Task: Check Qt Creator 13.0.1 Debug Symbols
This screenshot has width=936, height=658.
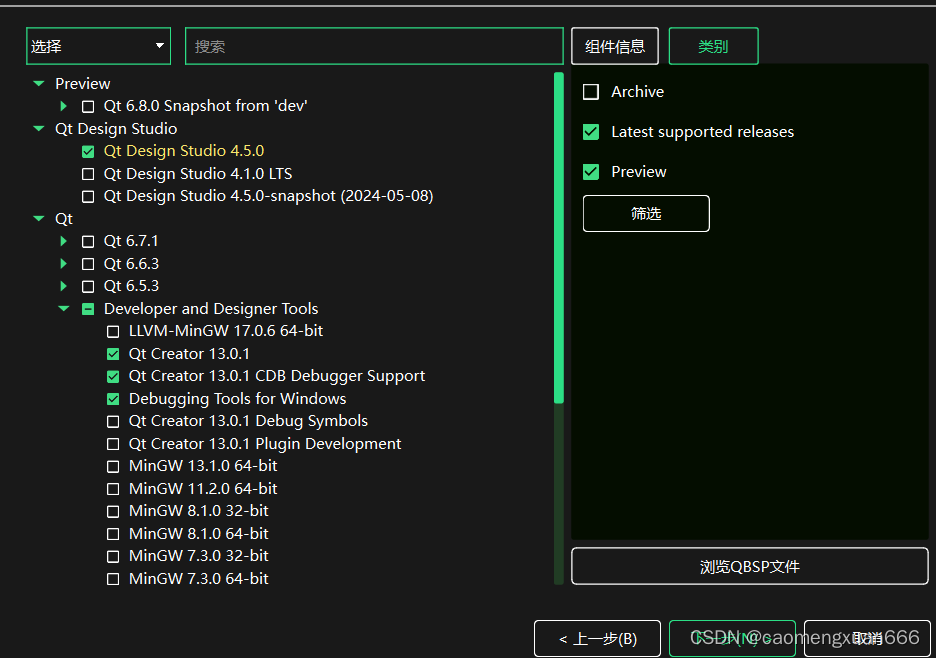Action: point(113,422)
